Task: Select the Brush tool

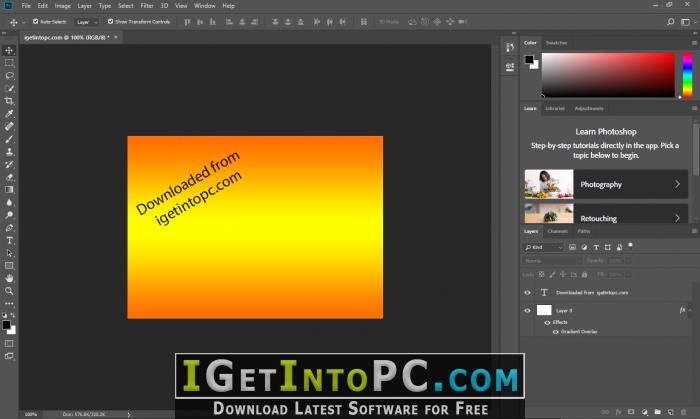Action: [x=9, y=139]
